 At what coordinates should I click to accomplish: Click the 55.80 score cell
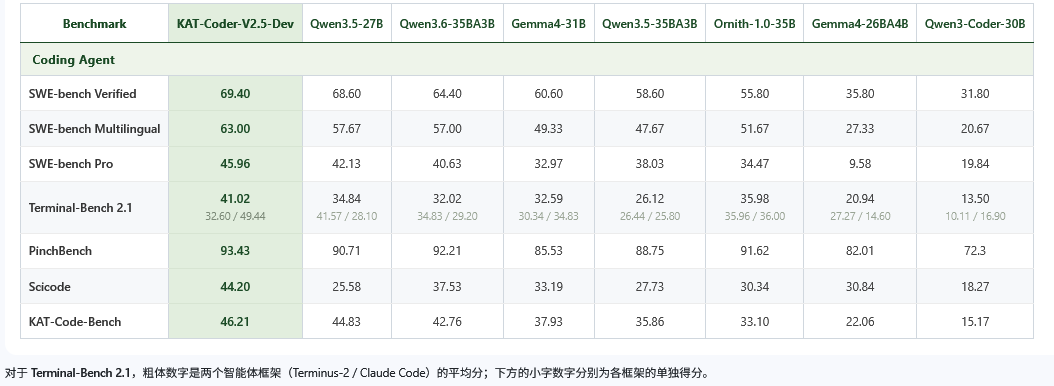tap(754, 93)
